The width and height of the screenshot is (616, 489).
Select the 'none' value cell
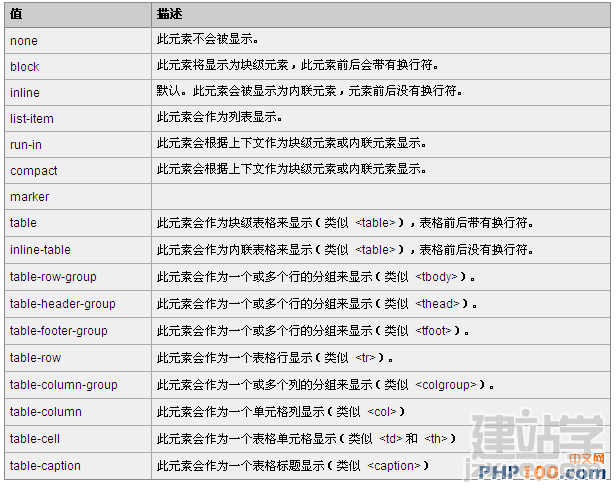[x=78, y=40]
